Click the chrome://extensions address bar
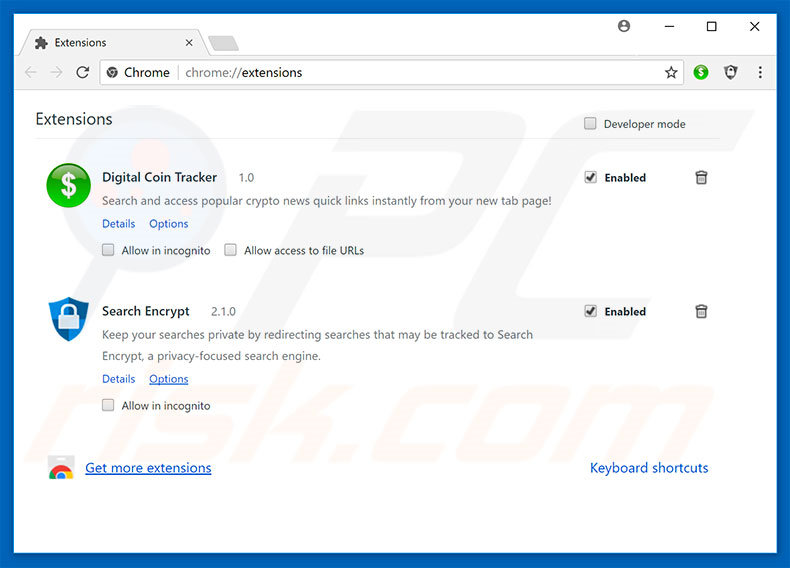 coord(391,73)
